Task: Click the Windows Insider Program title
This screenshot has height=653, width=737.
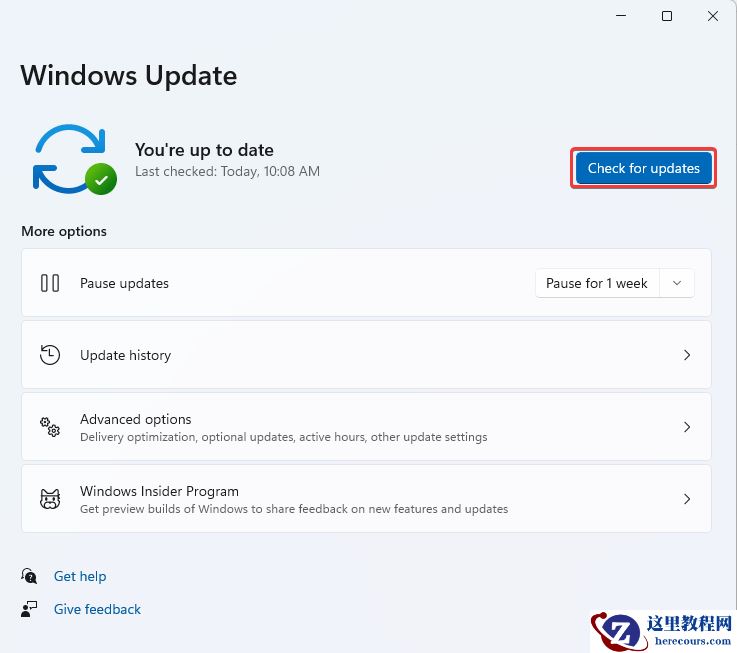Action: pos(159,491)
